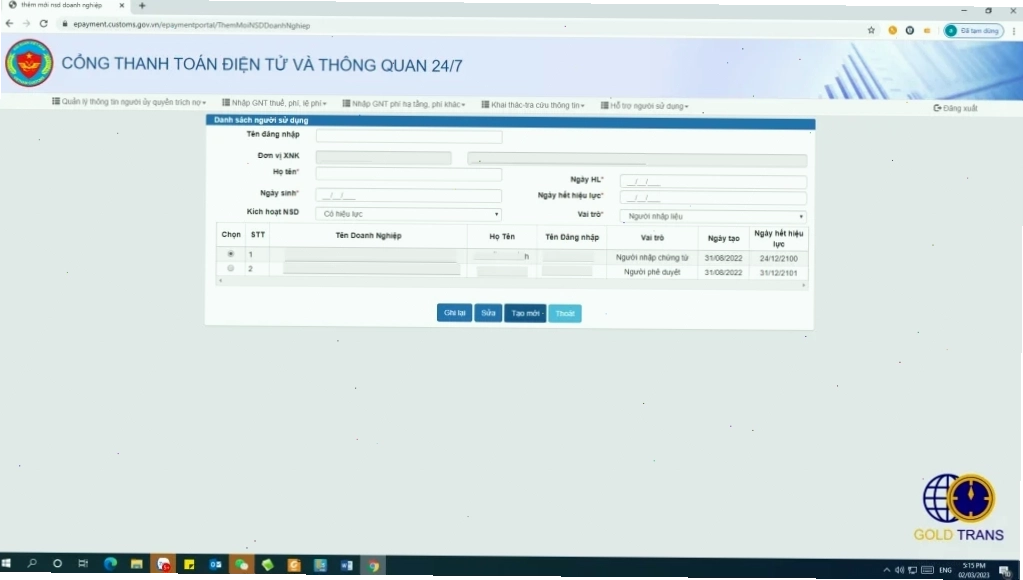Viewport: 1023px width, 580px height.
Task: Click the 'Người phê duyệt' role cell
Action: point(652,272)
